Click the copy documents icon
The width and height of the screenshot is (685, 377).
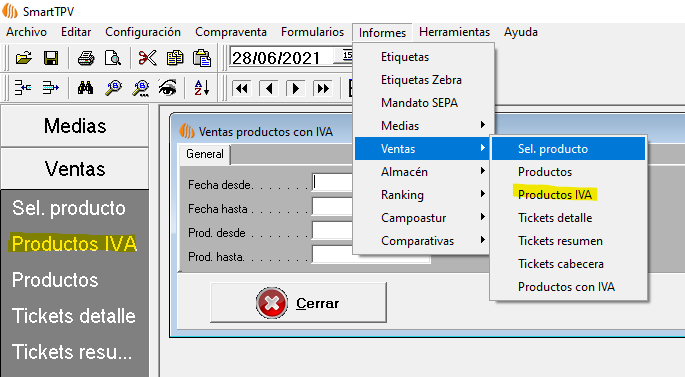pyautogui.click(x=175, y=58)
